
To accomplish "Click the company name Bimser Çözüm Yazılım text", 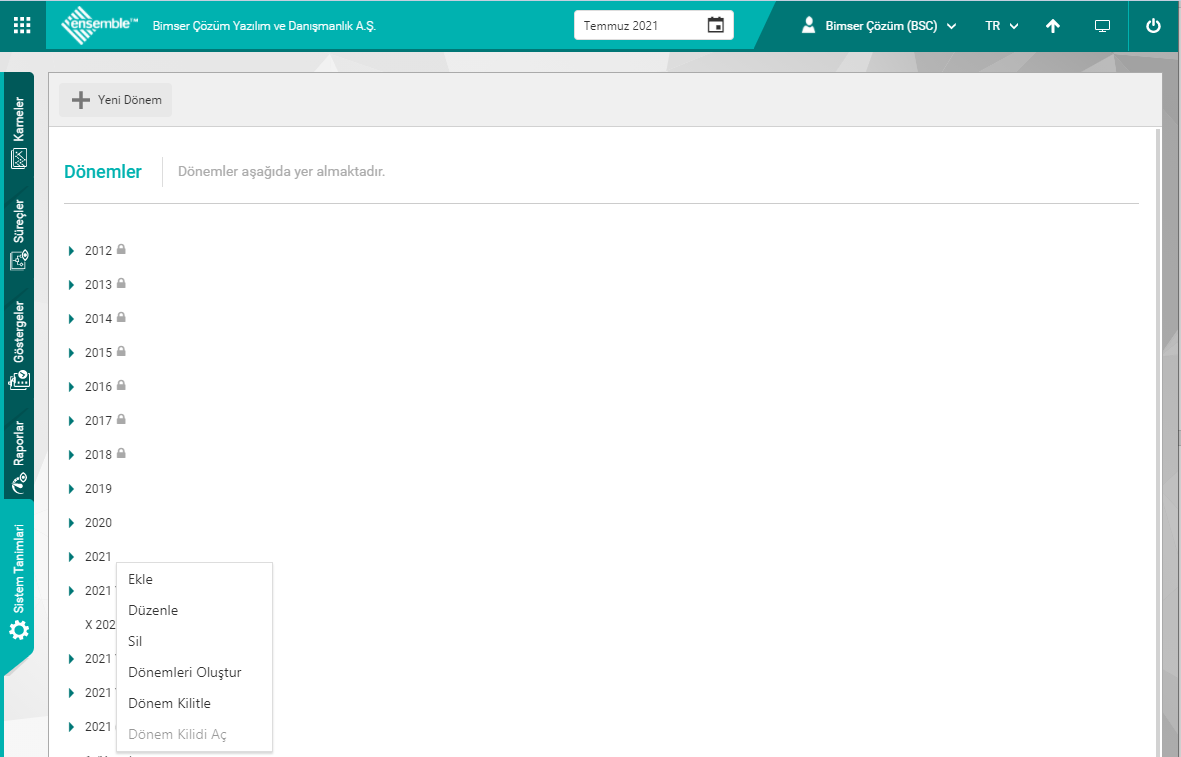I will pyautogui.click(x=264, y=26).
